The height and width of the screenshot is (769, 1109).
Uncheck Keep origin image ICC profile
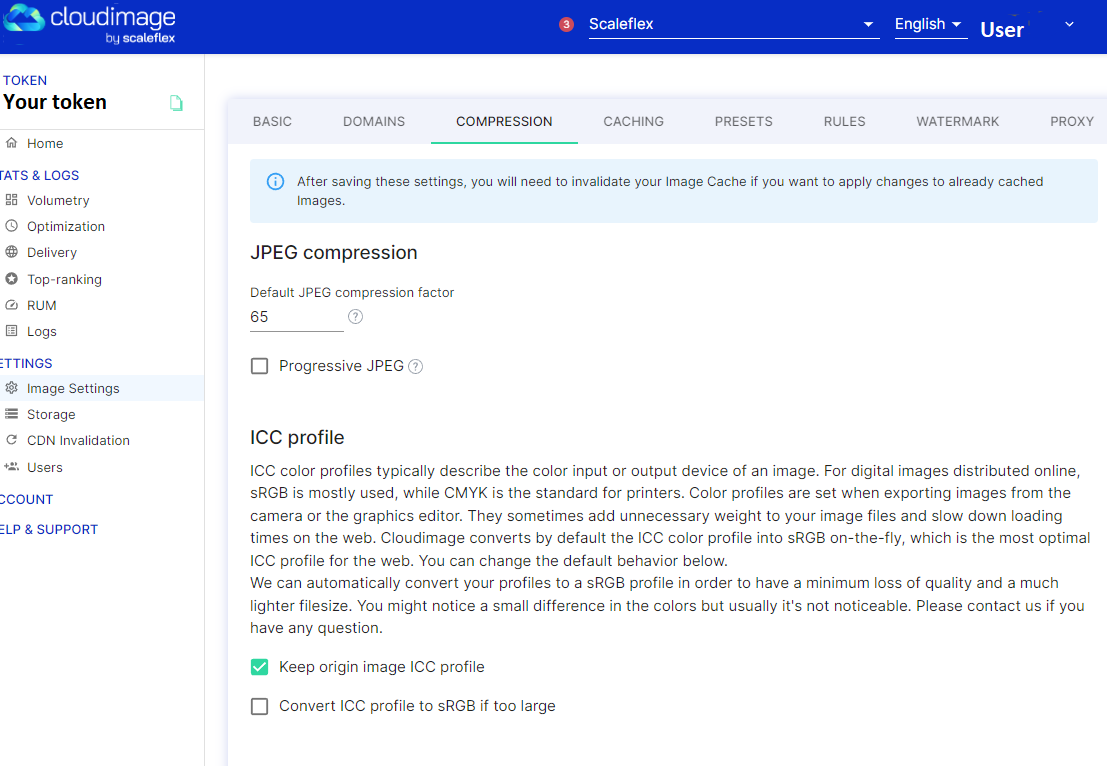(x=260, y=667)
